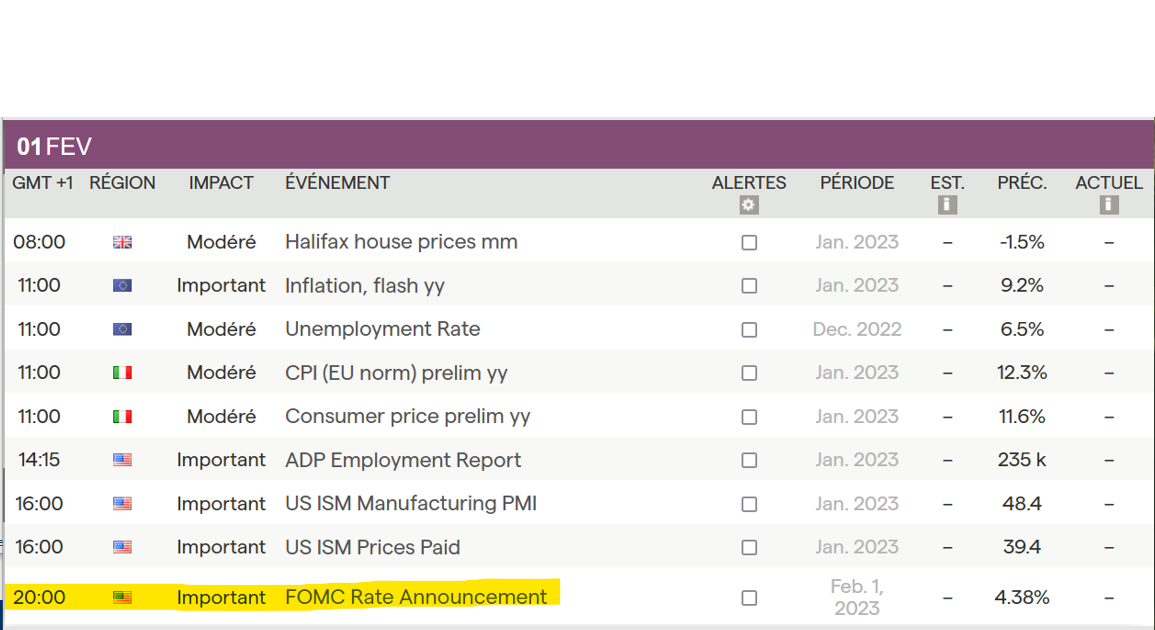Open alert settings gear under ALERTES
Image resolution: width=1155 pixels, height=630 pixels.
pyautogui.click(x=749, y=205)
